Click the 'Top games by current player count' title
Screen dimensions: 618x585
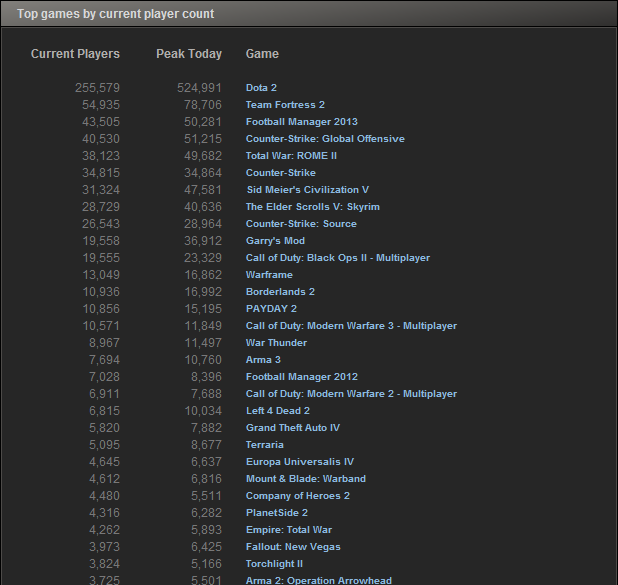[x=115, y=14]
